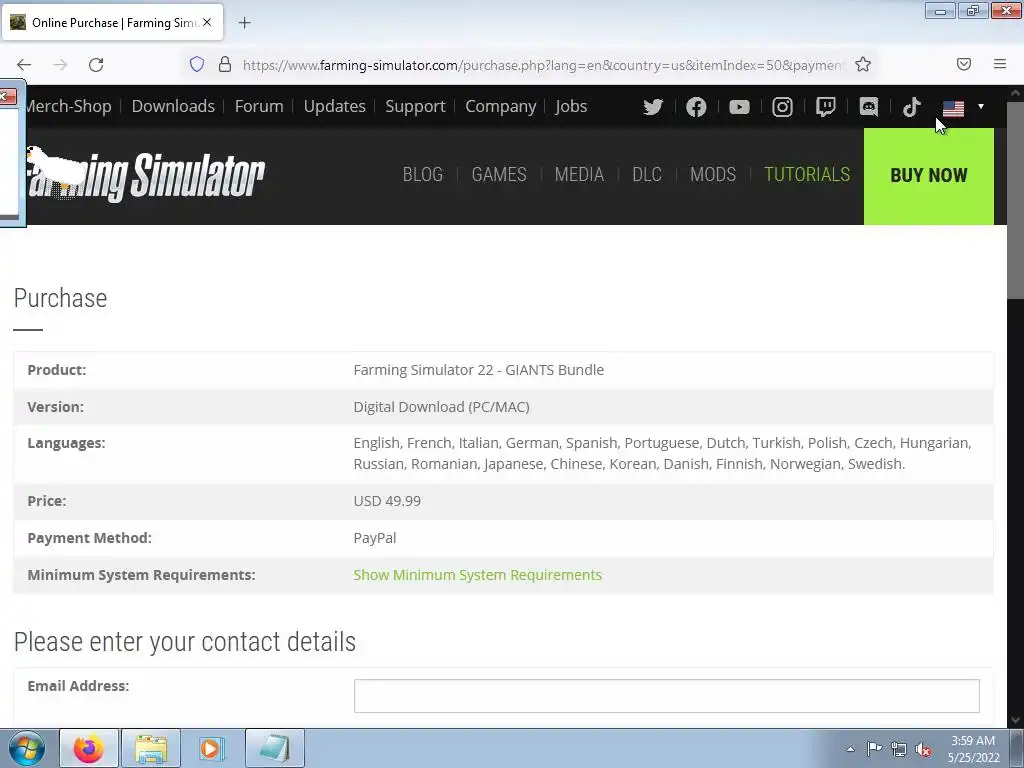1024x768 pixels.
Task: Click 'Farming Simulator 22 - GIANTS Bundle' text
Action: (479, 370)
